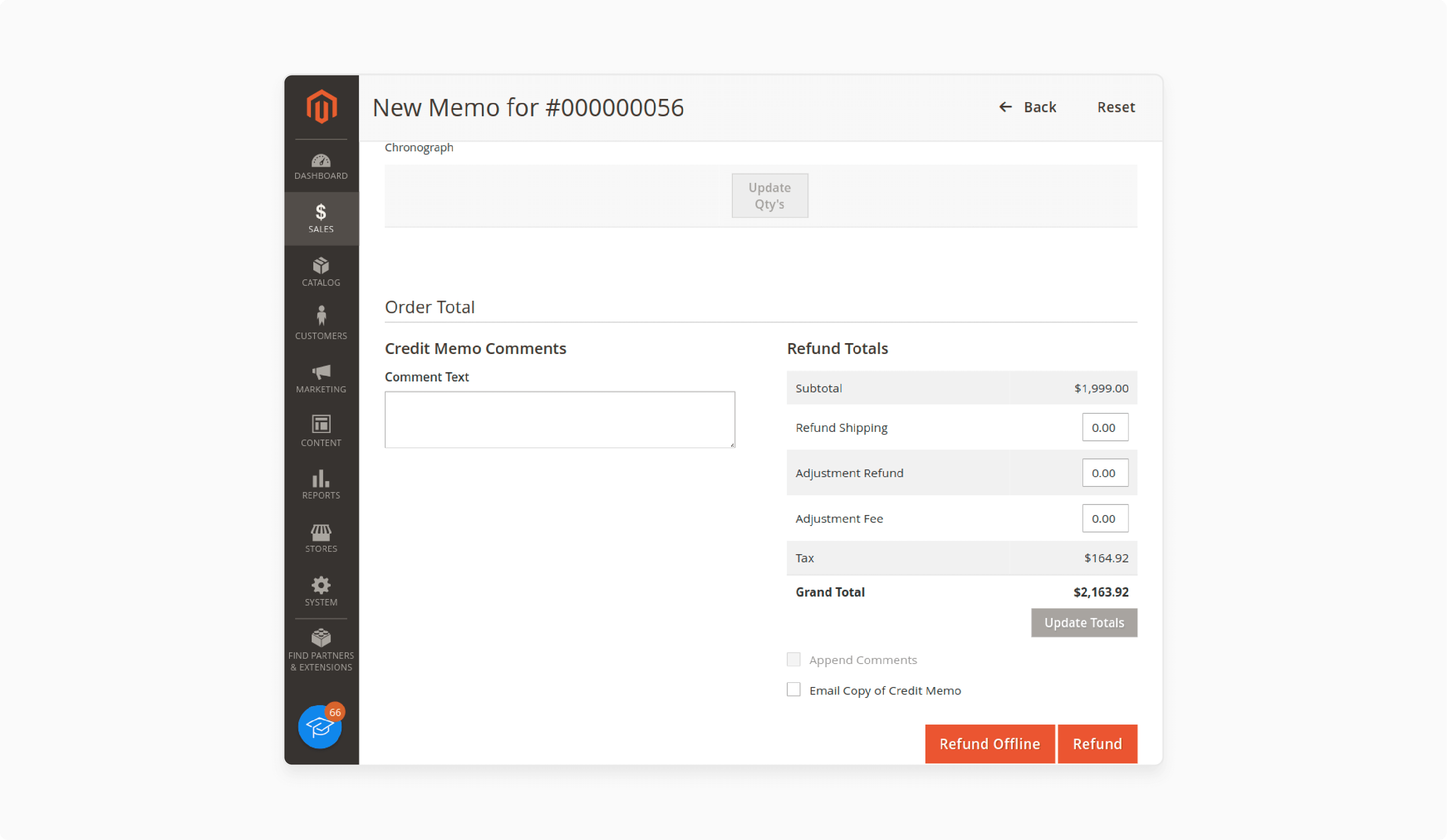
Task: Click the Update Totals button
Action: (1084, 622)
